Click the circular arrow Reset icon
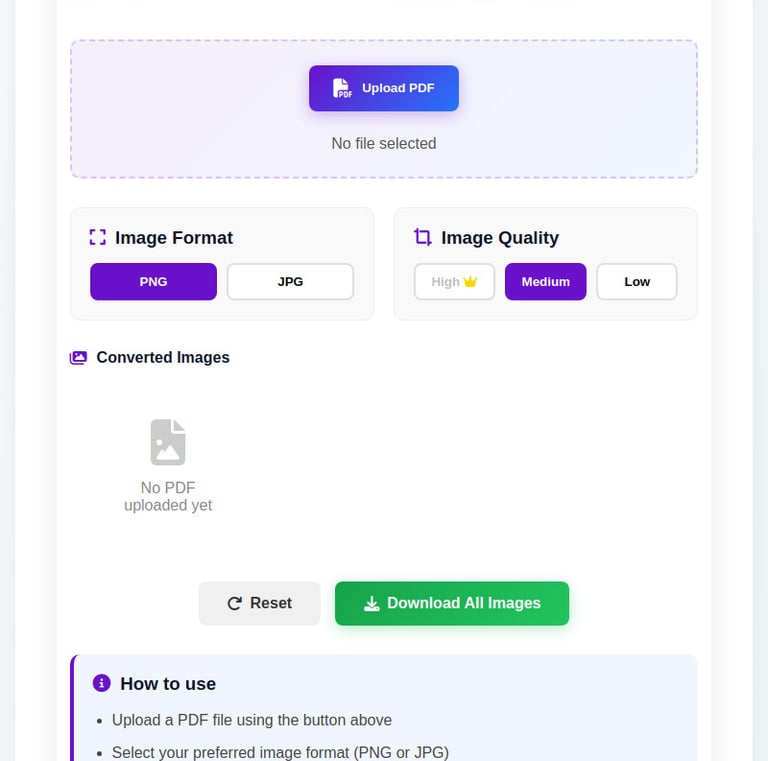Image resolution: width=768 pixels, height=761 pixels. [x=235, y=603]
